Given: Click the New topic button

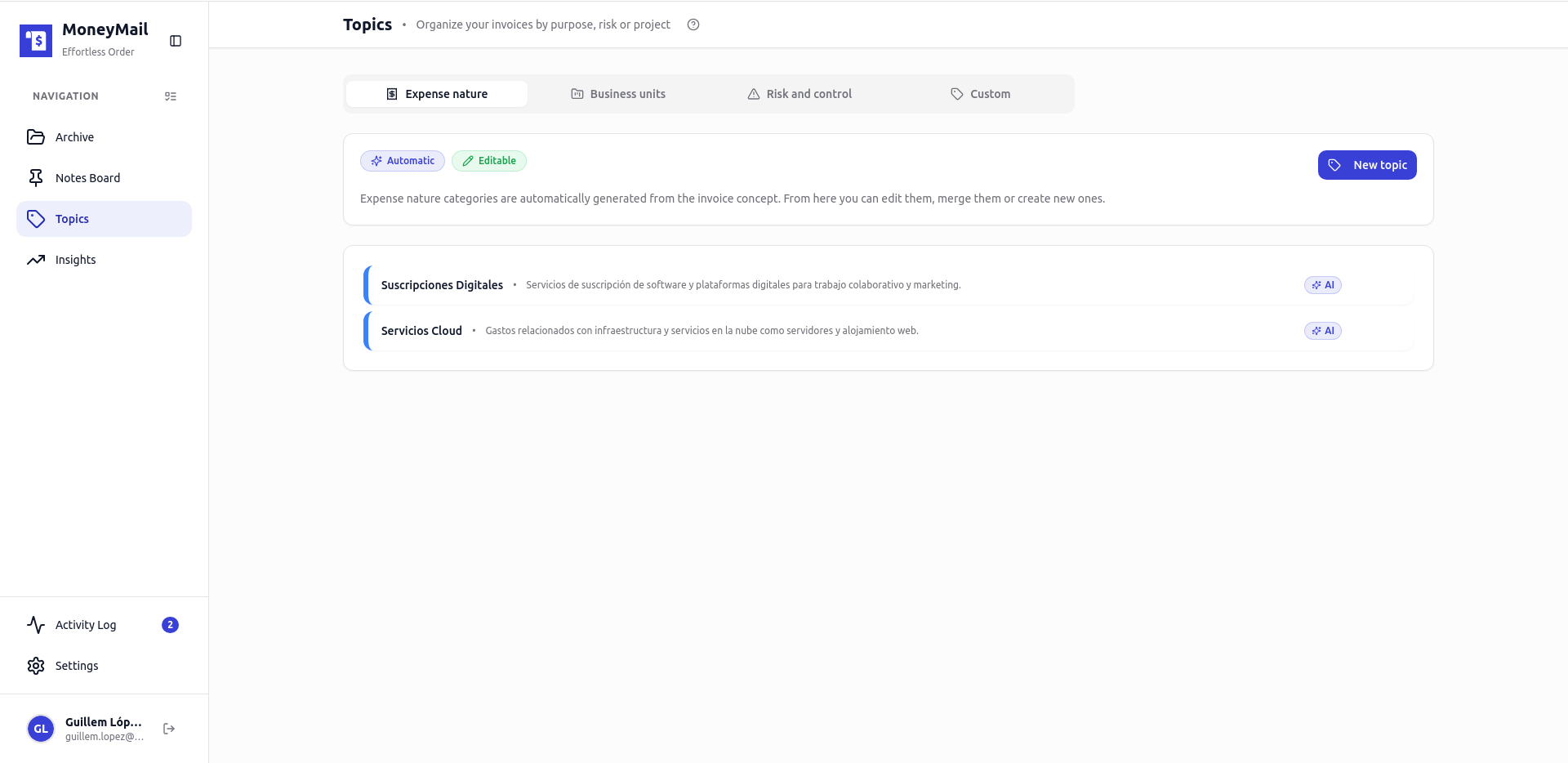Looking at the screenshot, I should 1366,164.
